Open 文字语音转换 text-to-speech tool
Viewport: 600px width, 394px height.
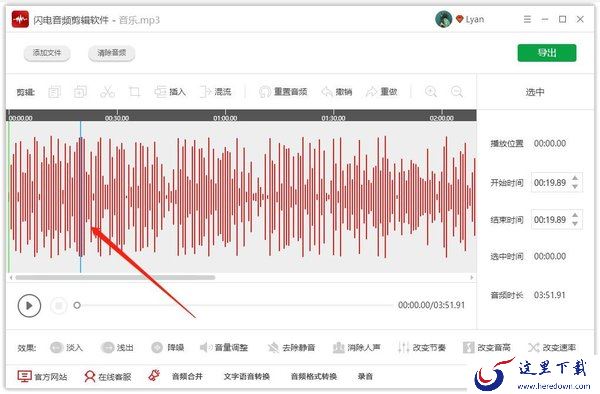click(247, 376)
